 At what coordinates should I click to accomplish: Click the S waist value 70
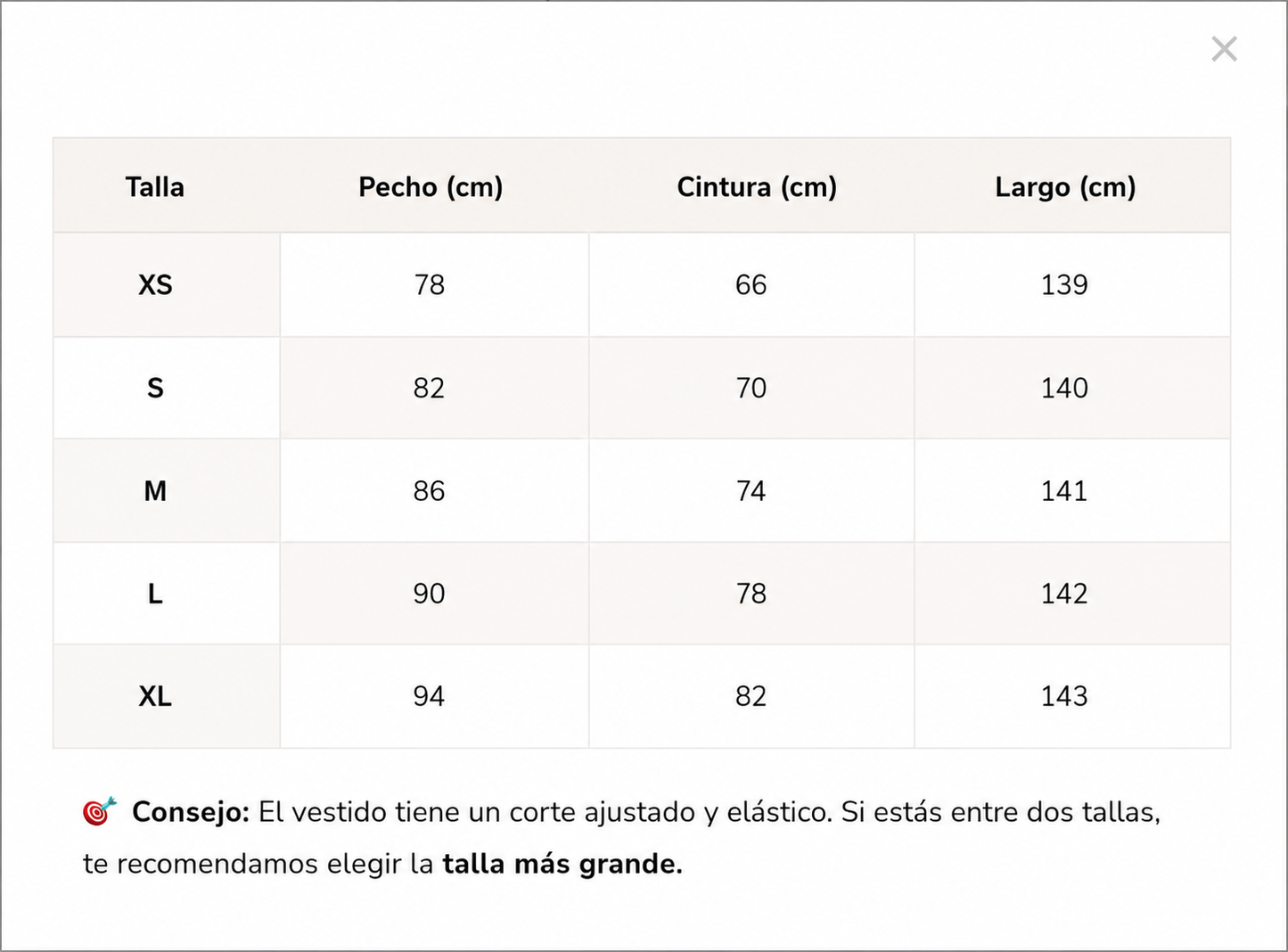[x=751, y=388]
